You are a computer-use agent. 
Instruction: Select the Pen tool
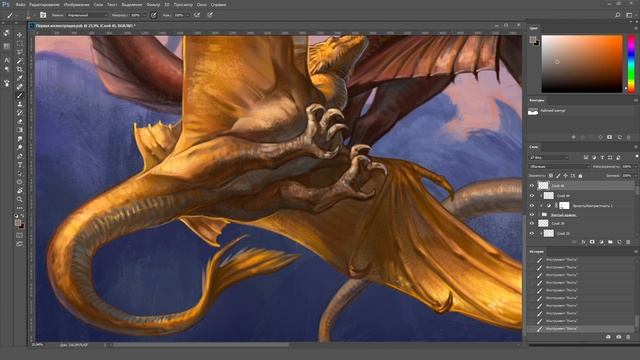(x=20, y=156)
